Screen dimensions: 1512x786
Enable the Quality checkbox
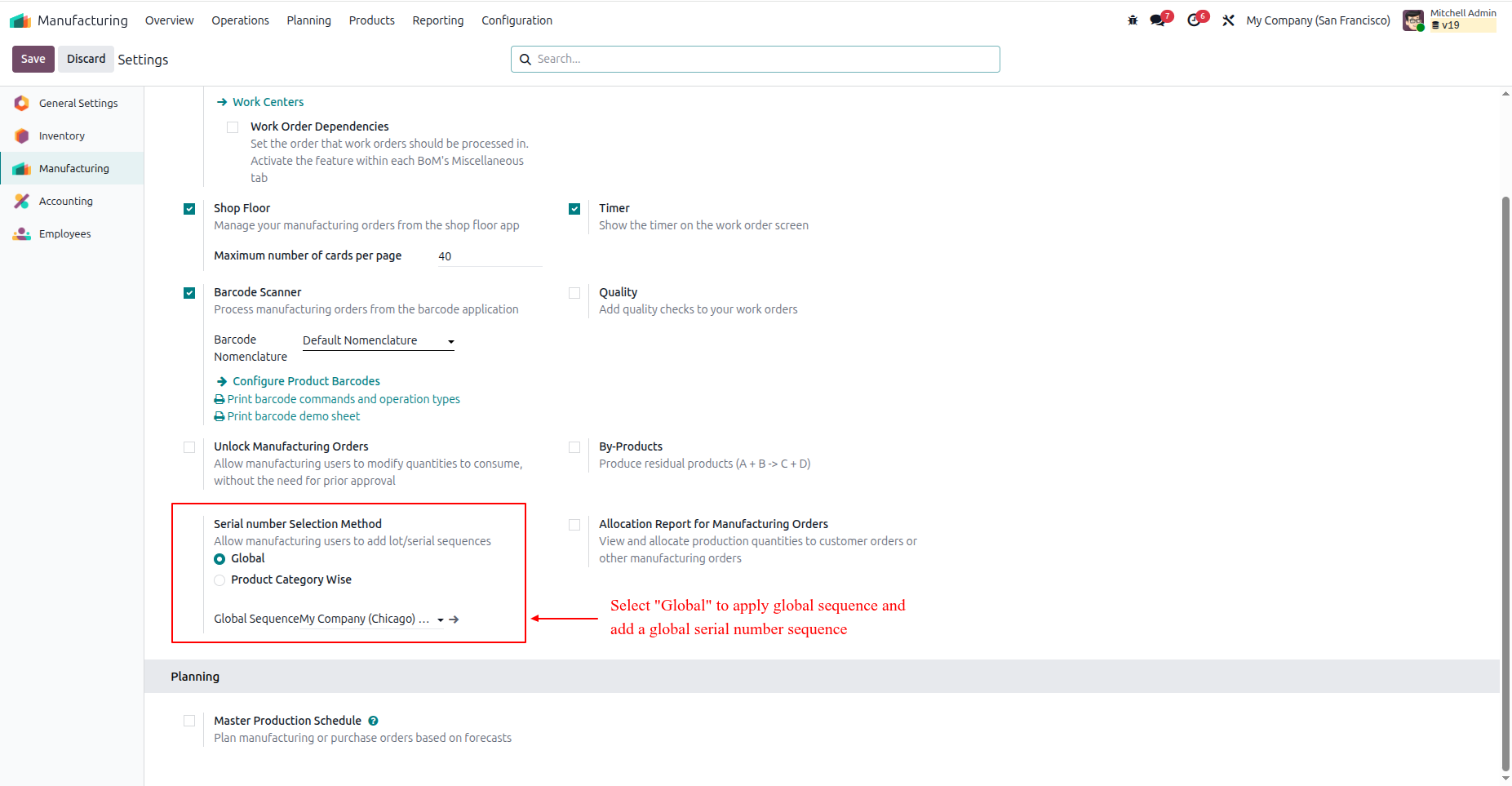(574, 293)
